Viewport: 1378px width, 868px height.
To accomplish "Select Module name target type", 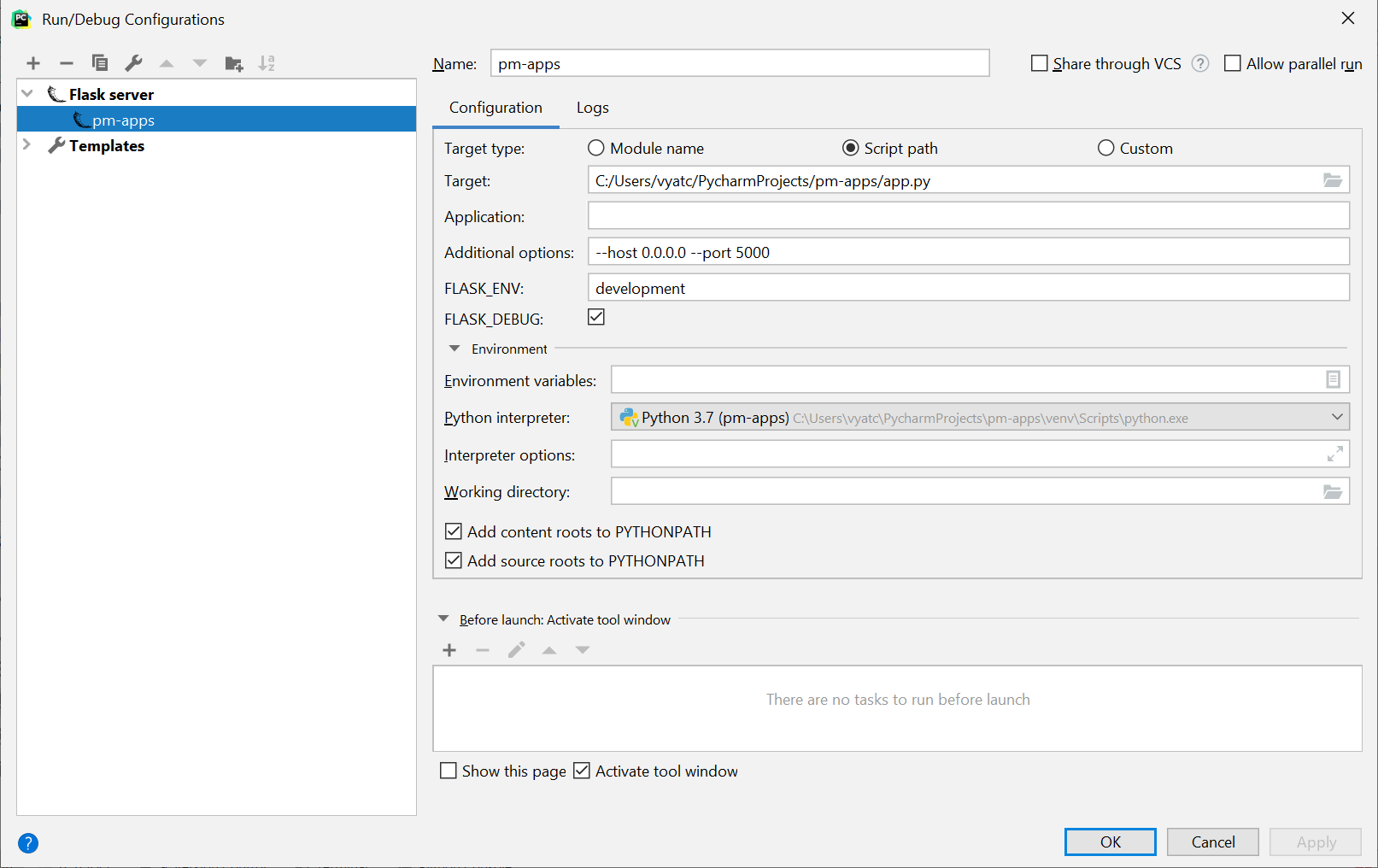I will [596, 148].
